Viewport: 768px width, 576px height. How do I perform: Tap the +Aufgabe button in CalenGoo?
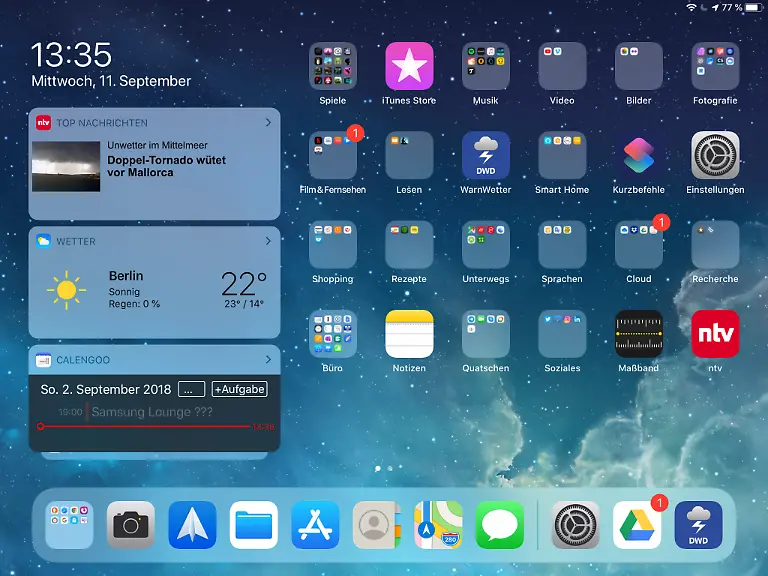[240, 389]
